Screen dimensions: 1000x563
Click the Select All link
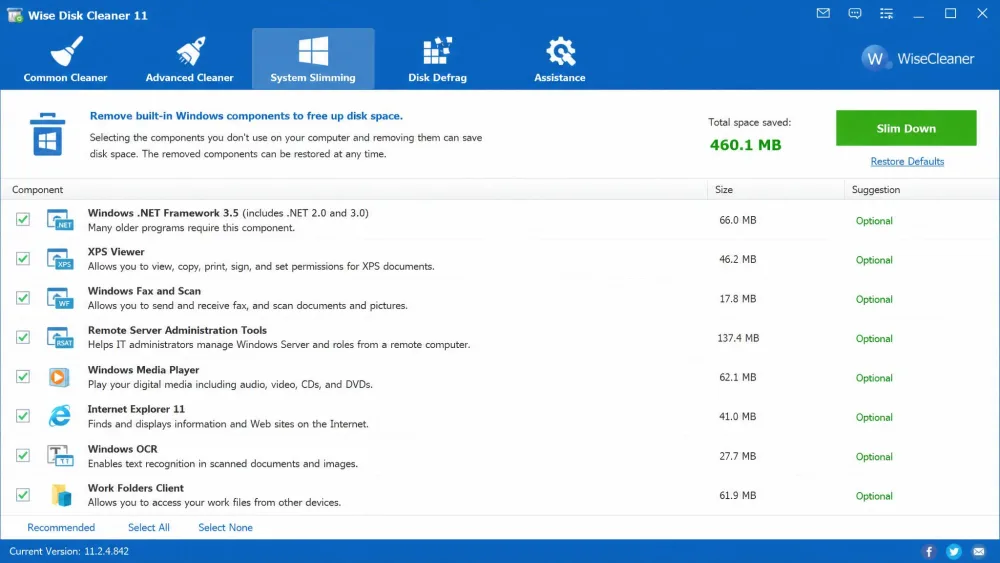149,527
